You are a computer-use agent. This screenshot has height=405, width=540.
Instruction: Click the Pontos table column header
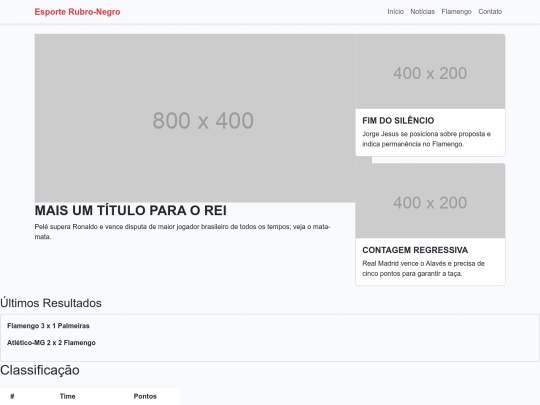click(x=145, y=396)
